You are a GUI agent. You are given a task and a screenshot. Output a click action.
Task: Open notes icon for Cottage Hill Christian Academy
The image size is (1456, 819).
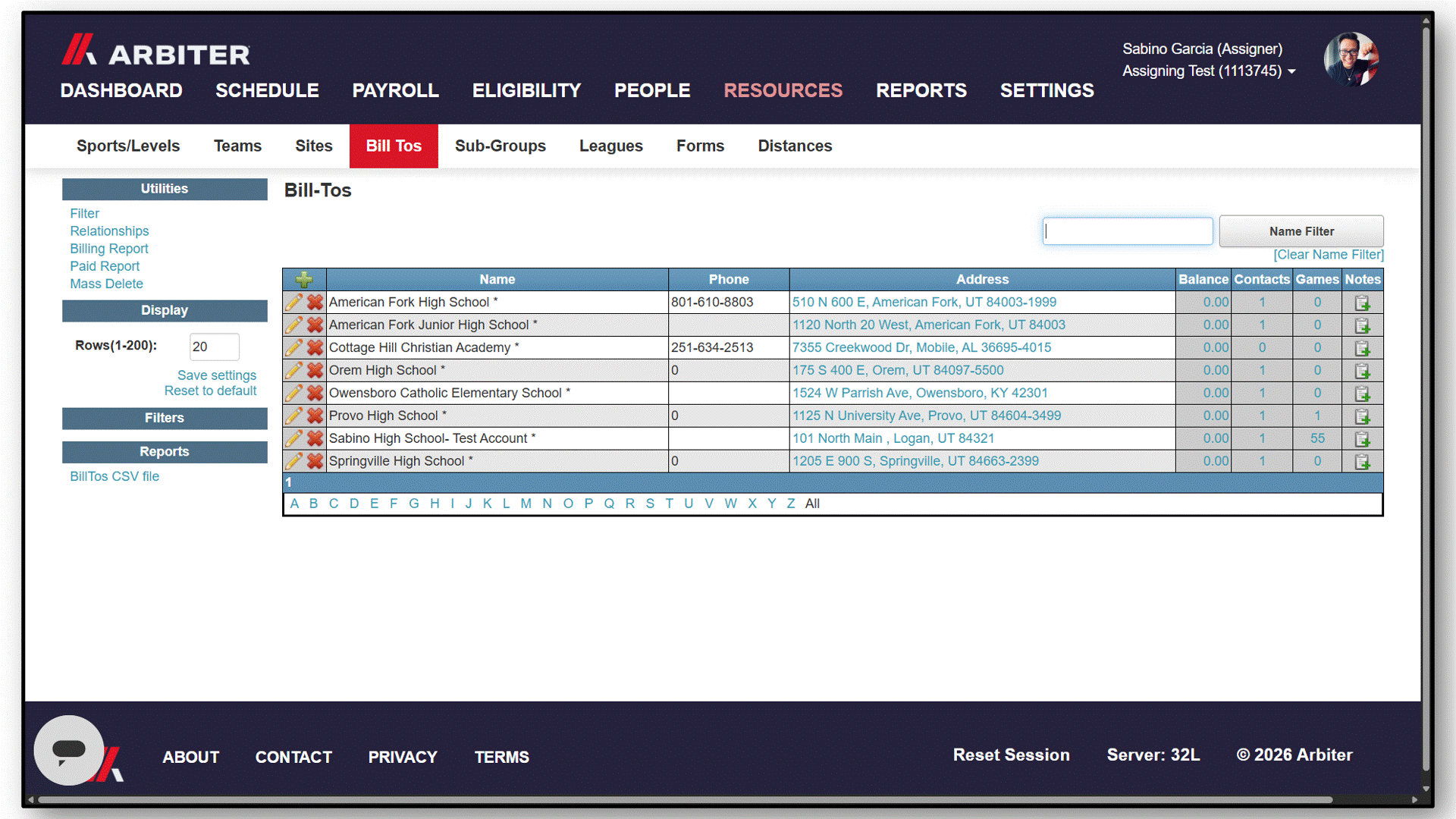tap(1362, 349)
